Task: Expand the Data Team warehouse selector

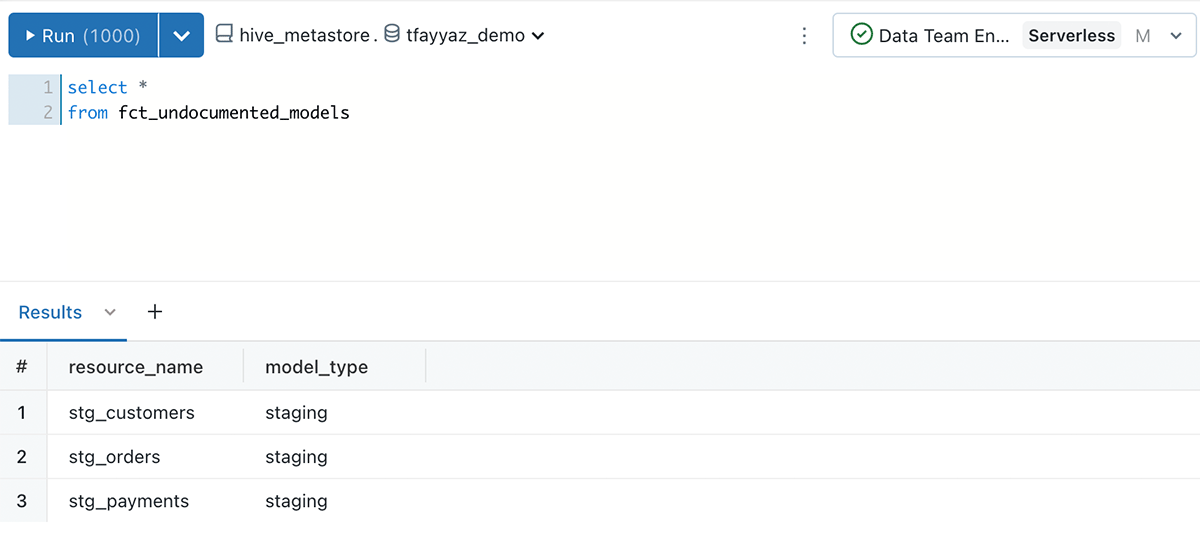Action: 1176,36
